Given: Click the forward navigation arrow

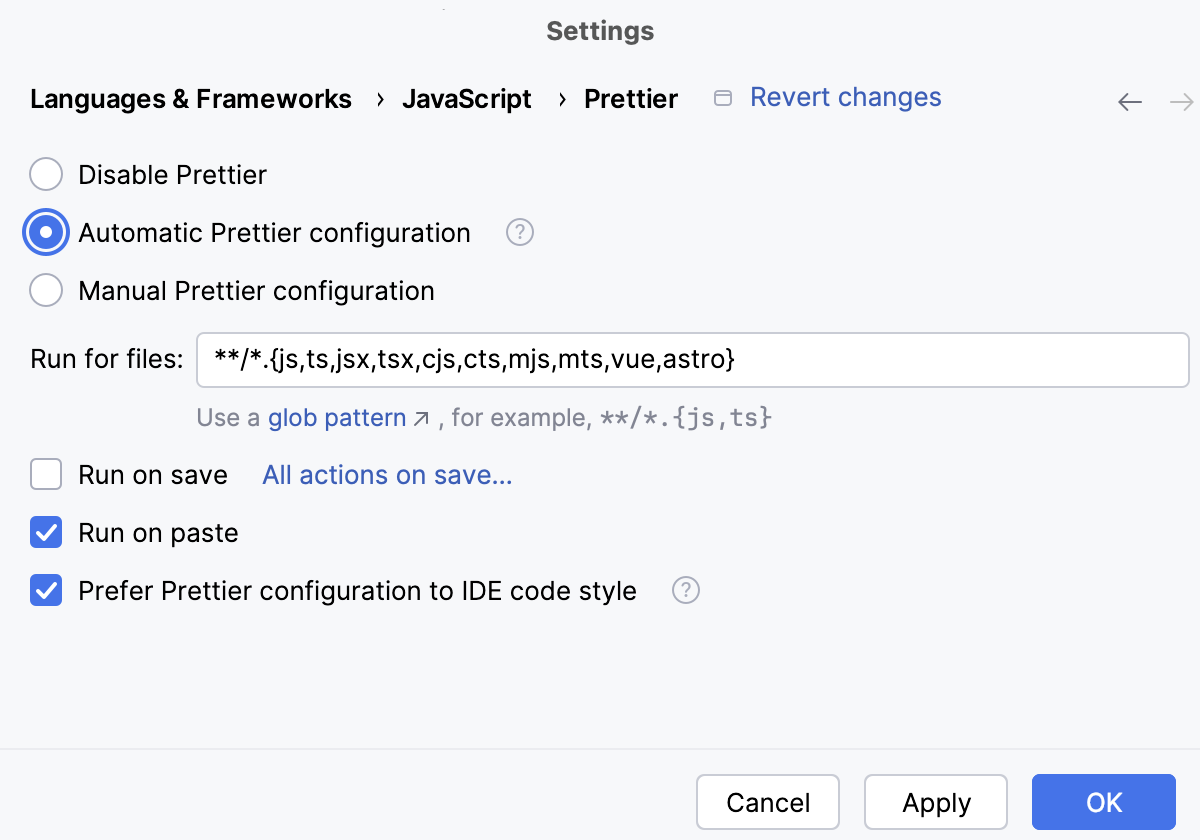Looking at the screenshot, I should click(x=1182, y=102).
